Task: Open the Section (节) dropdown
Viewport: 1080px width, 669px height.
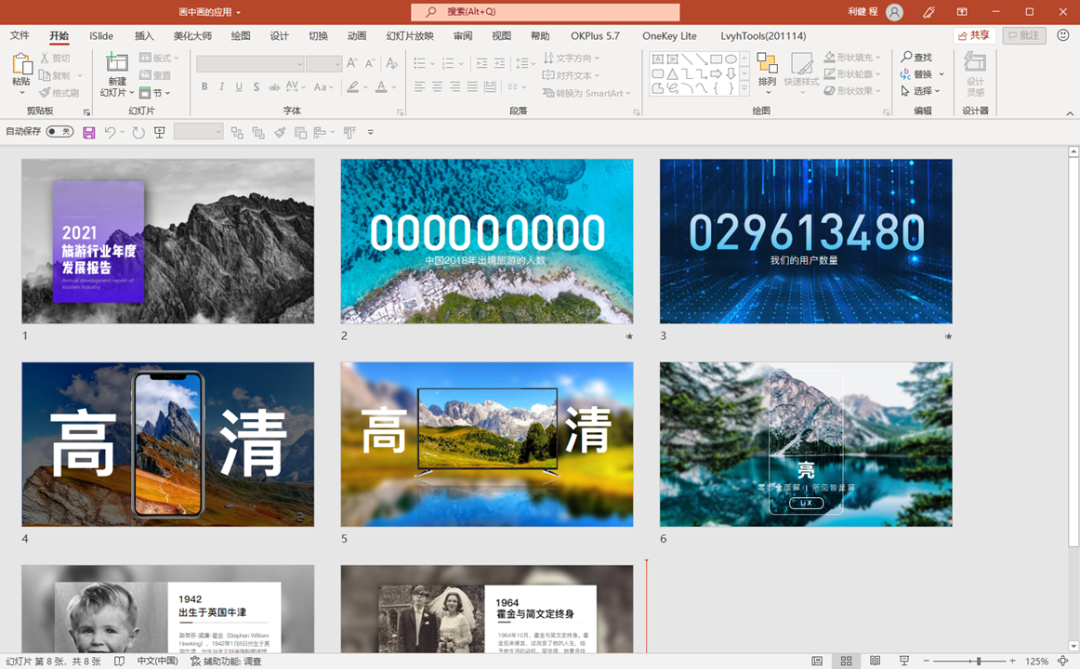Action: tap(155, 92)
